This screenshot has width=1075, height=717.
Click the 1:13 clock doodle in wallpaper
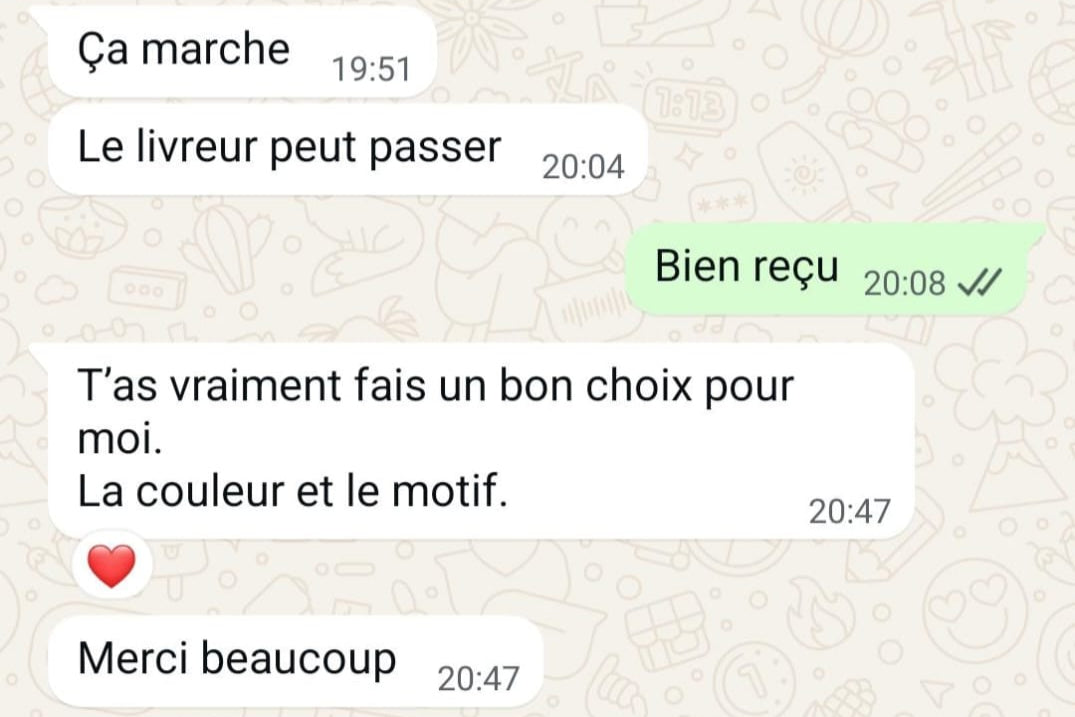point(692,108)
